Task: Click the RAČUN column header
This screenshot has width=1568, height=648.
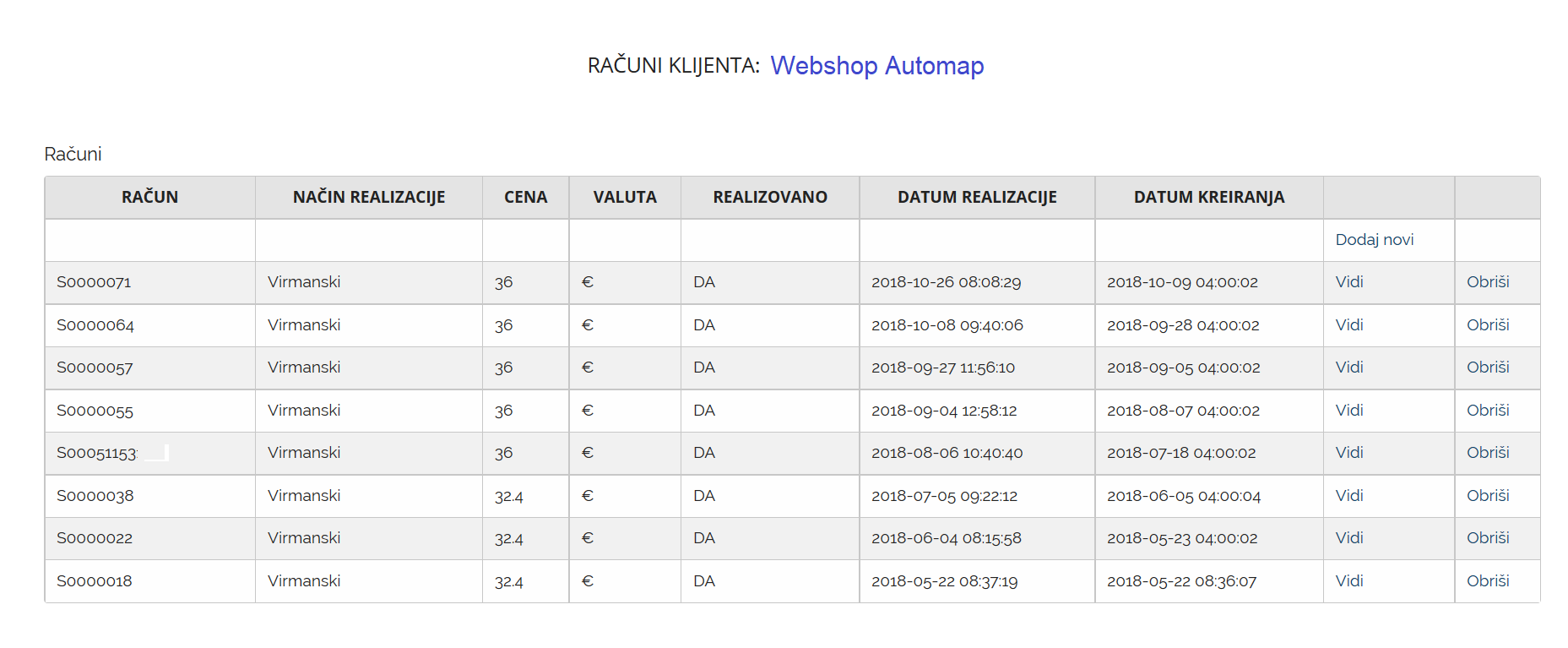Action: pos(149,198)
